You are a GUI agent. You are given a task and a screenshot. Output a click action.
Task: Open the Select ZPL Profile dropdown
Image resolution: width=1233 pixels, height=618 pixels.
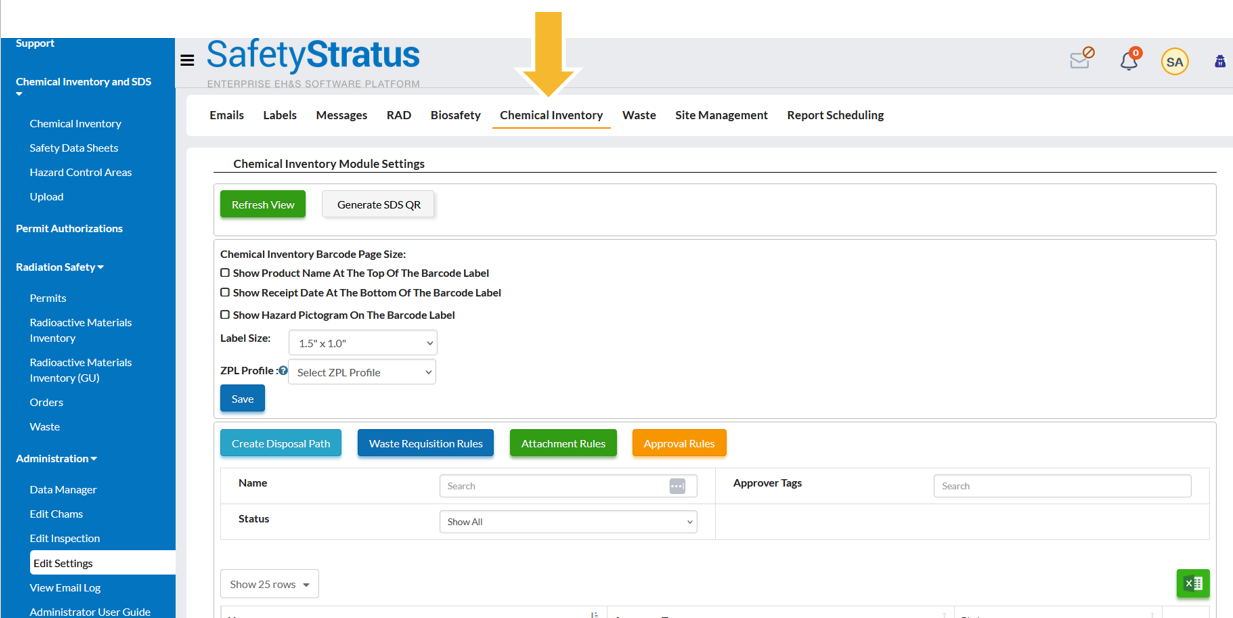coord(362,372)
